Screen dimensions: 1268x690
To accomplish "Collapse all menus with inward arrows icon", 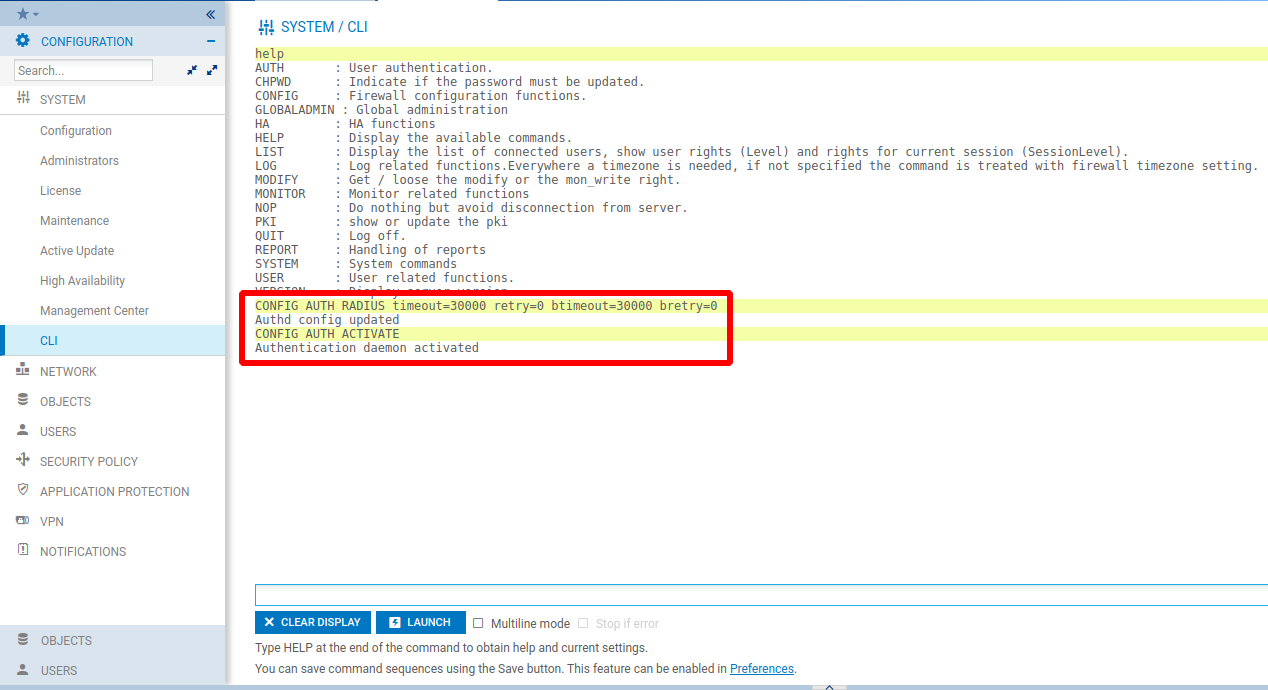I will [192, 71].
